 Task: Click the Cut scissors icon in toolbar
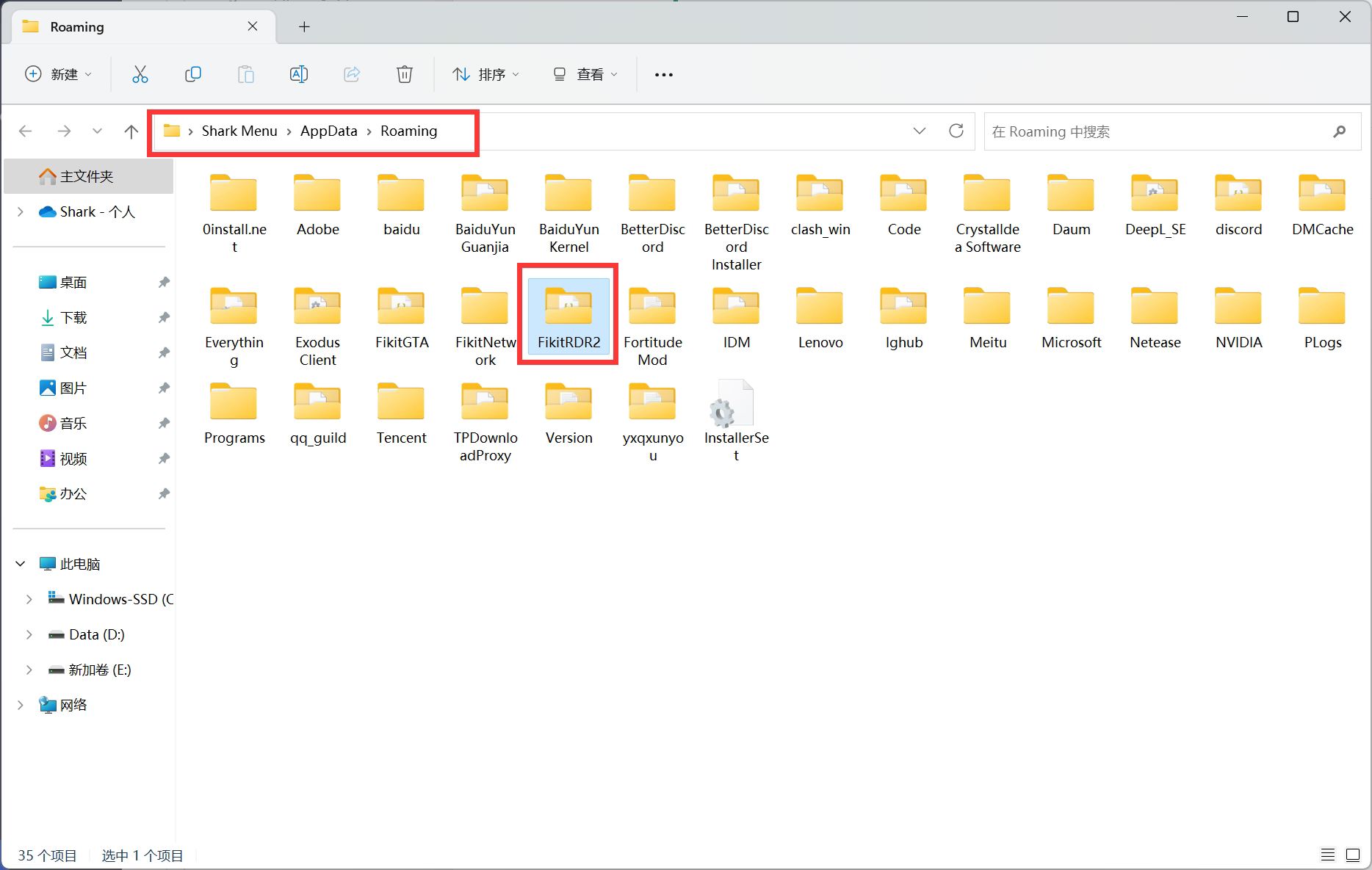pos(140,74)
